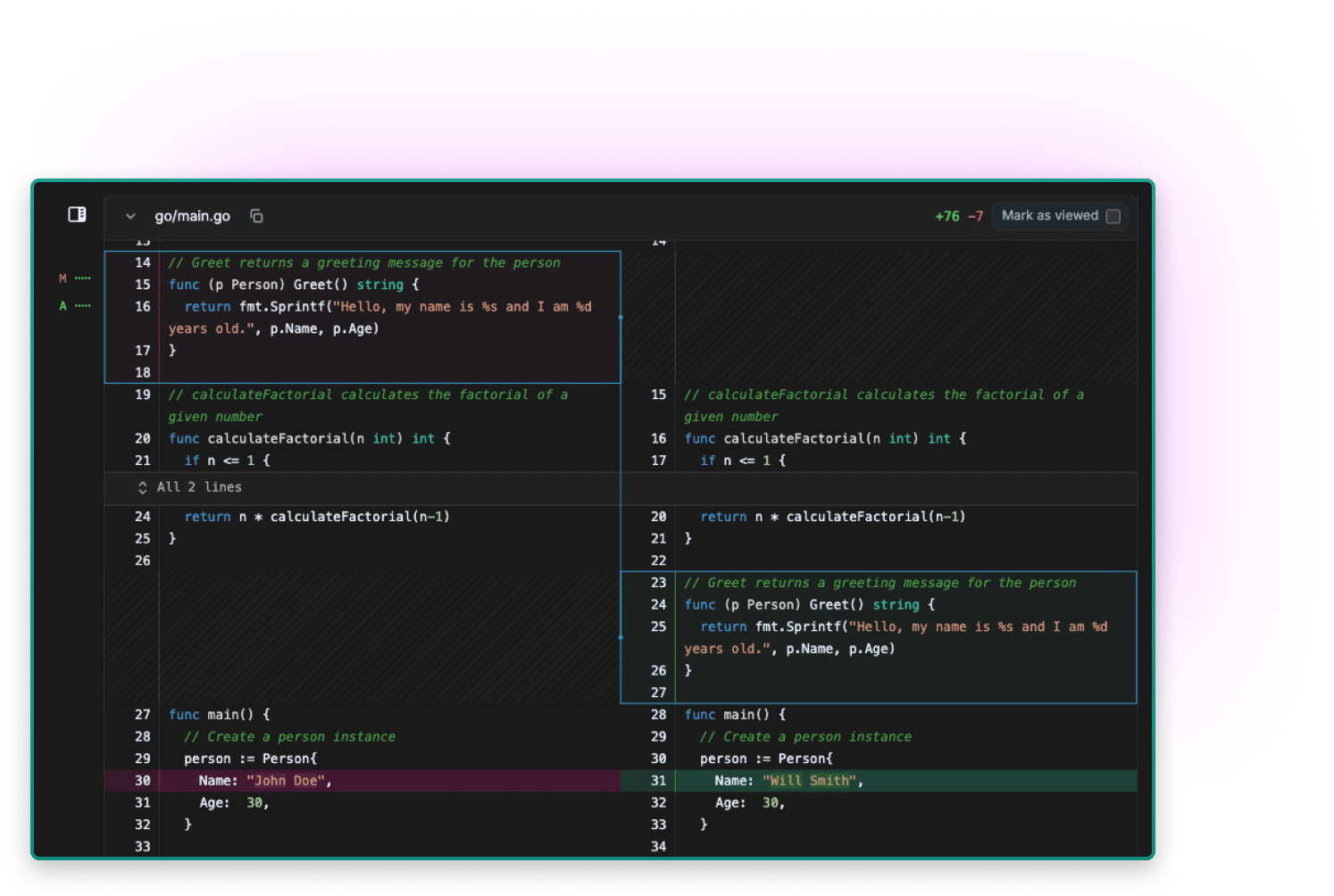Click the −7 deletions count

975,216
